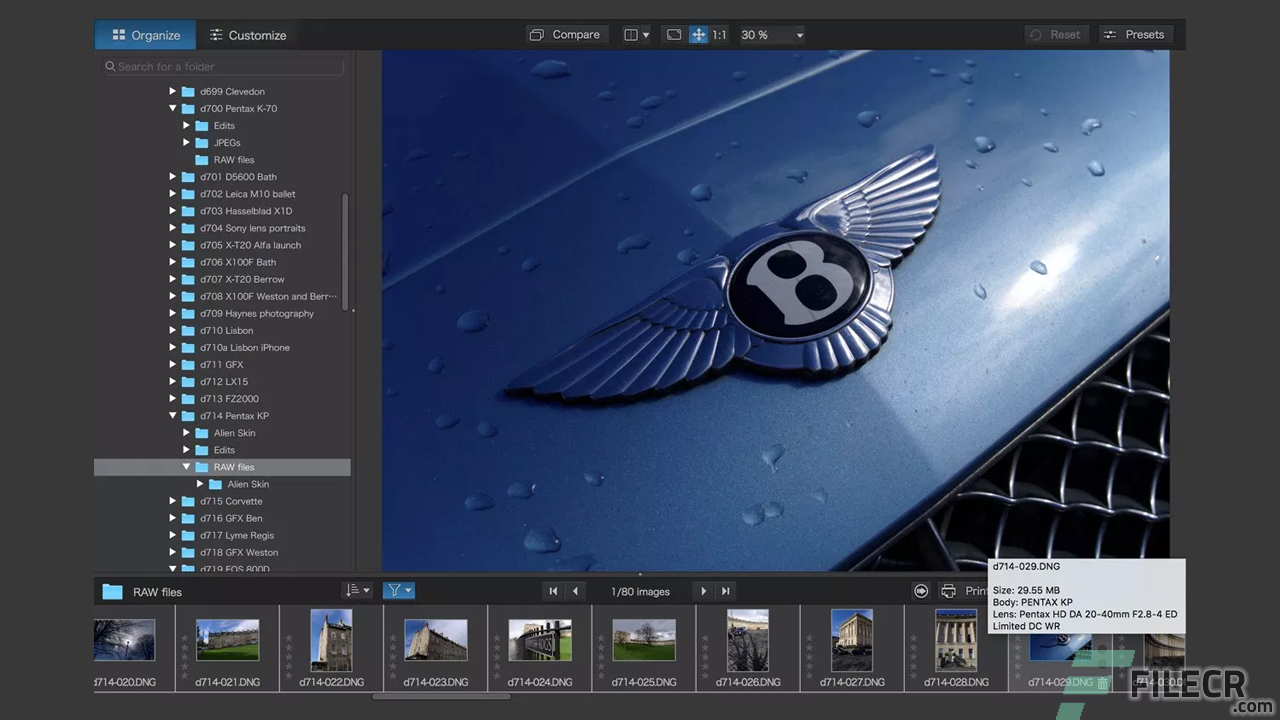
Task: Click the RAW files folder icon in the filmstrip bar
Action: [112, 592]
